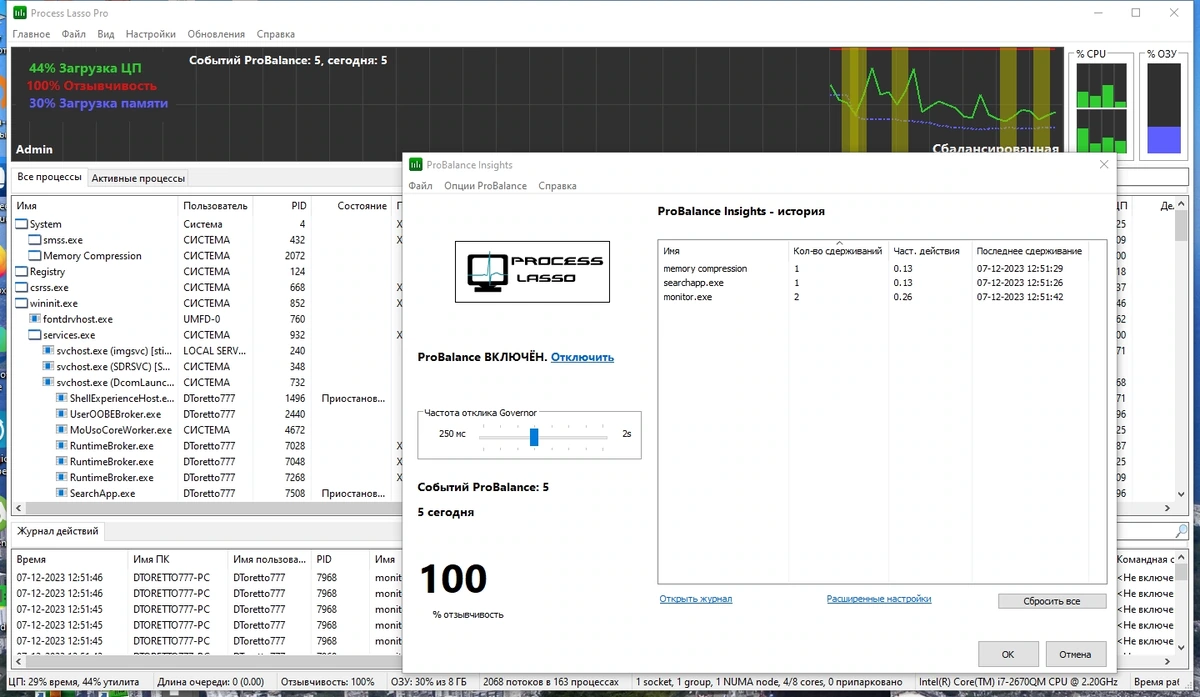The width and height of the screenshot is (1200, 697).
Task: Select the RuntimeBroker.exe row with PID 7048
Action: (x=206, y=462)
